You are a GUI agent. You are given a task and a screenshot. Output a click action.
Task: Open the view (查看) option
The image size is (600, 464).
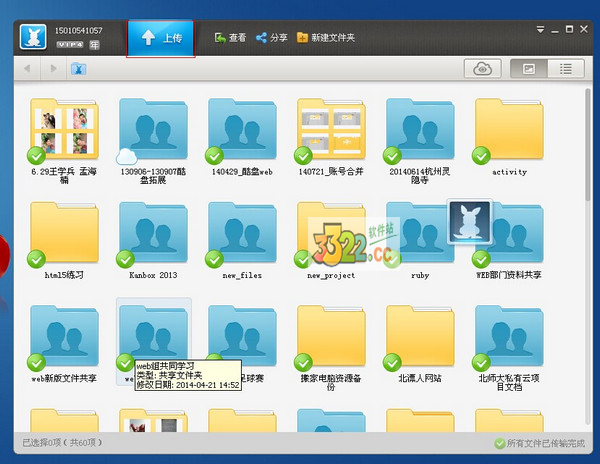tap(230, 37)
